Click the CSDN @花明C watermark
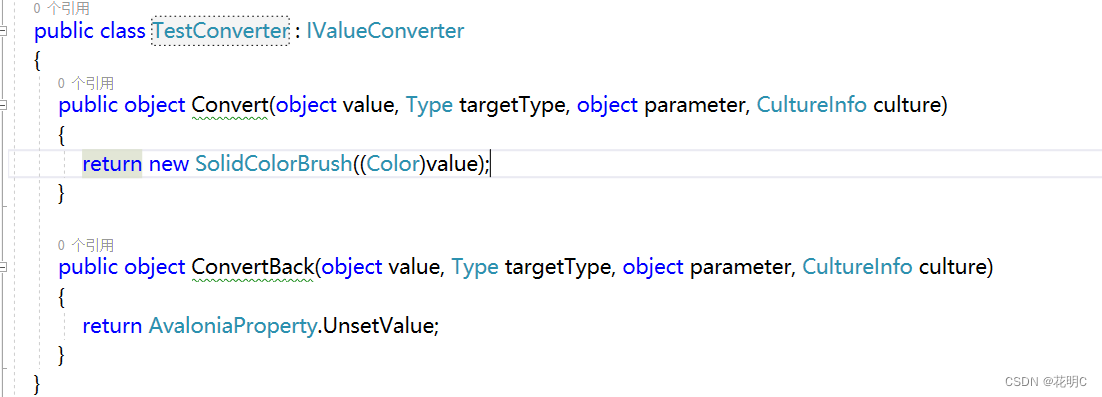 click(1045, 381)
